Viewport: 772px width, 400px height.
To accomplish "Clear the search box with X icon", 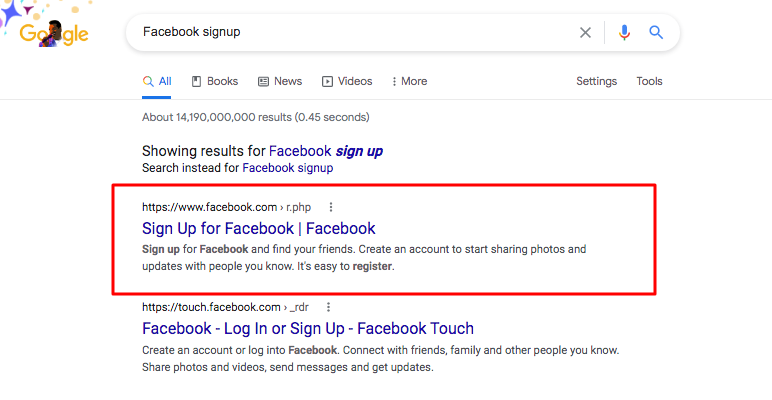I will tap(585, 33).
